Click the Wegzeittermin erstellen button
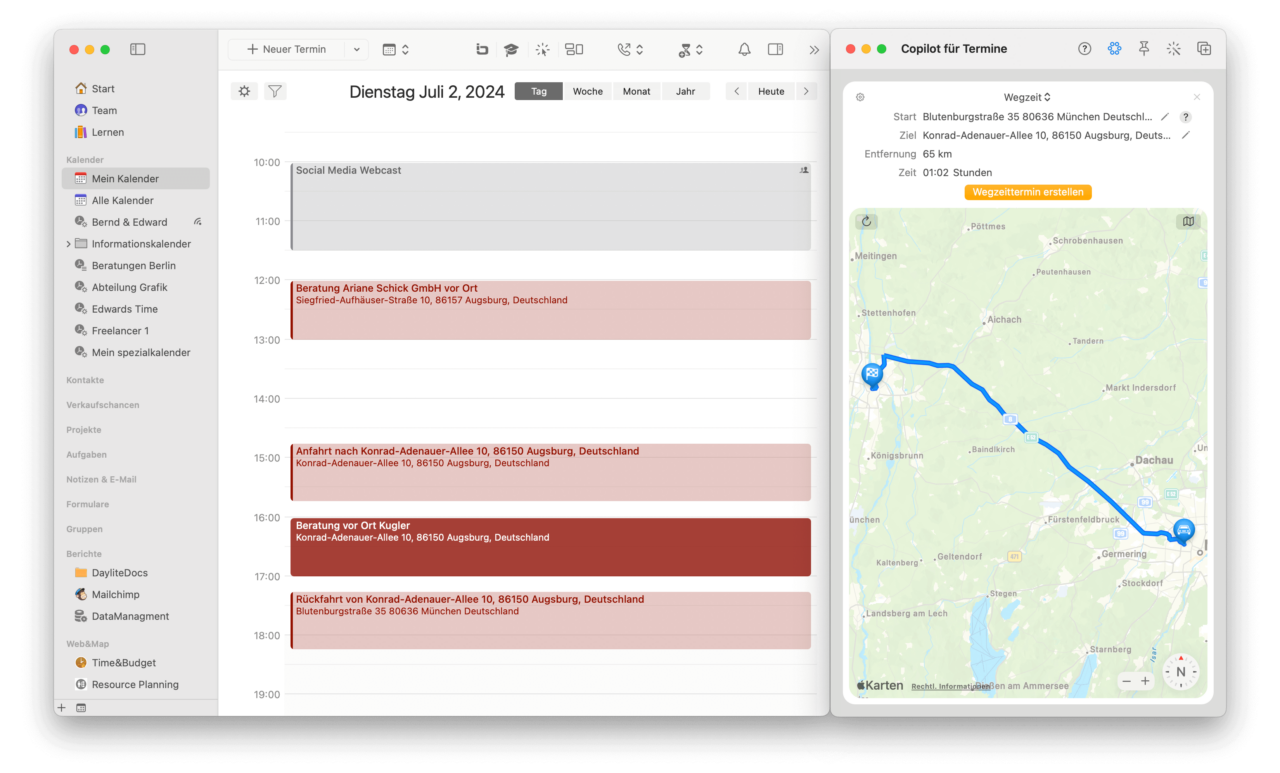Image resolution: width=1280 pixels, height=773 pixels. 1028,191
